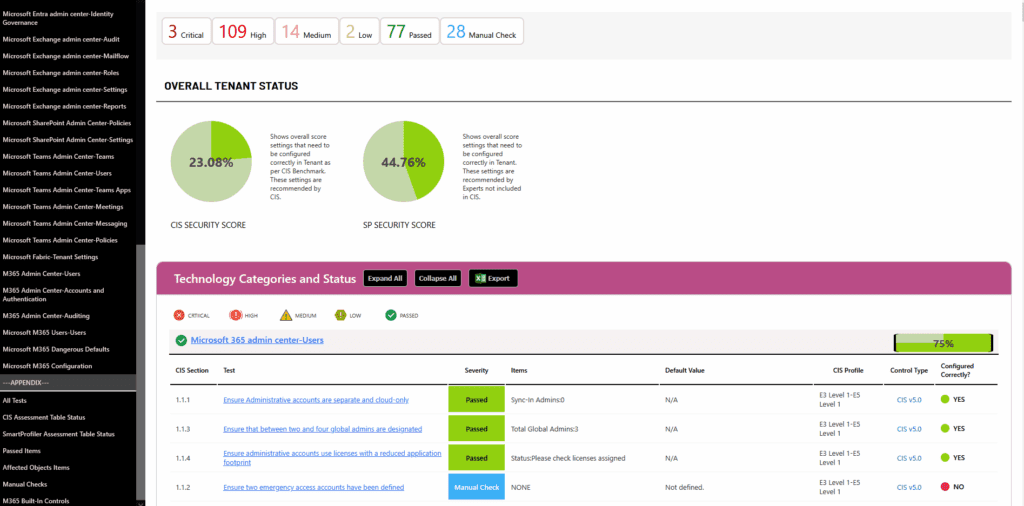Open Microsoft Teams Admin Center-Teams Apps sidebar item
The image size is (1024, 506).
67,190
